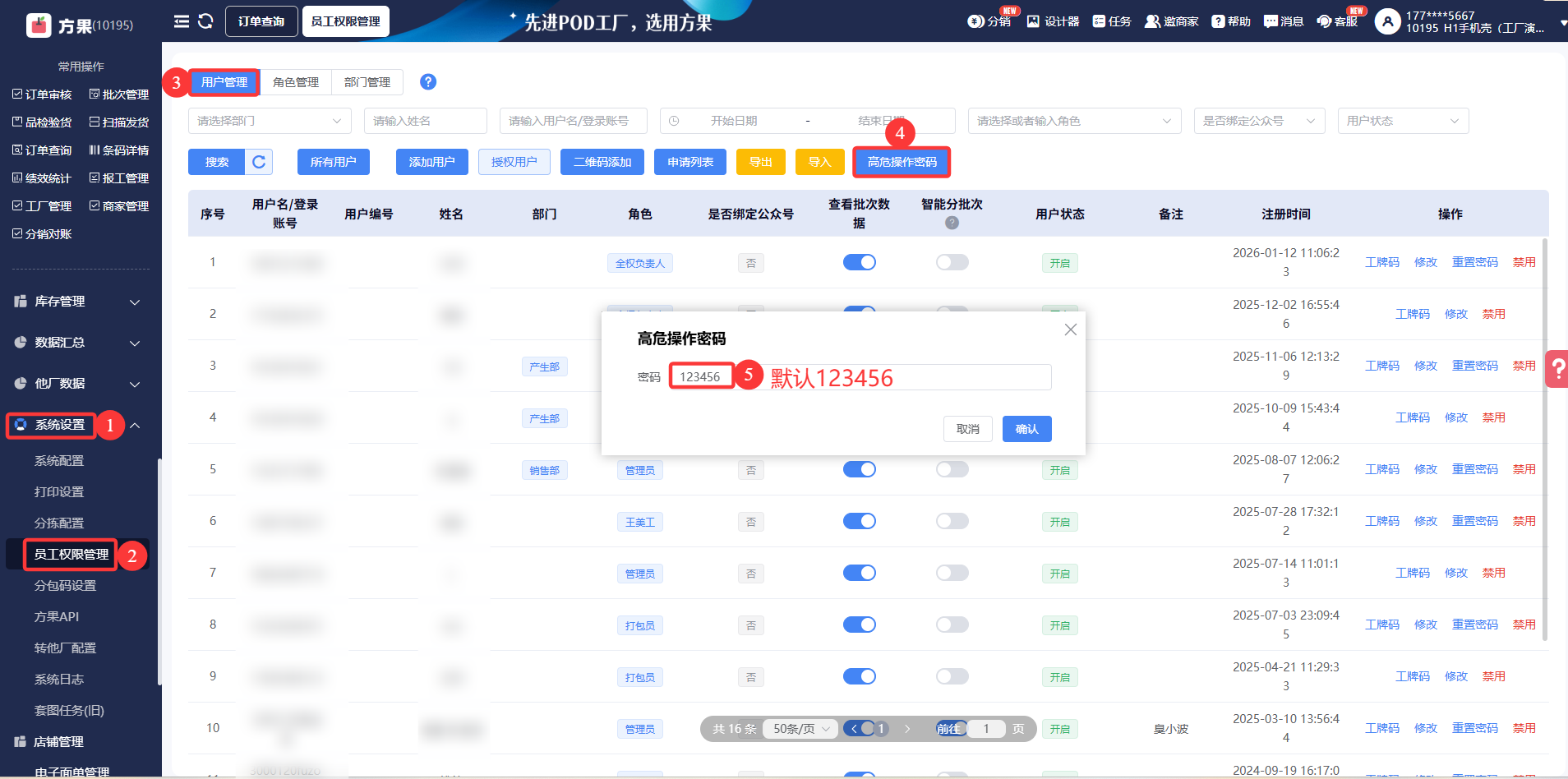Click the refresh icon in top bar
Screen dimensions: 1568x779
click(205, 21)
